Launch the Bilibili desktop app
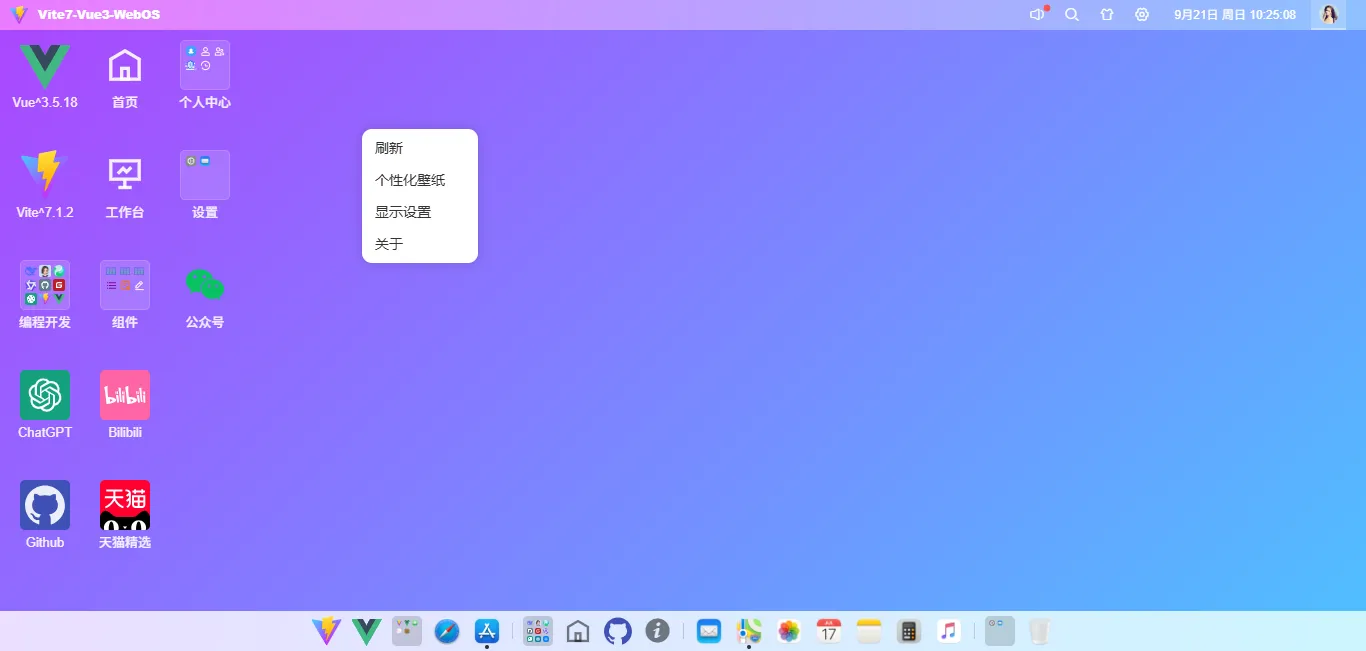This screenshot has height=651, width=1366. pyautogui.click(x=124, y=395)
